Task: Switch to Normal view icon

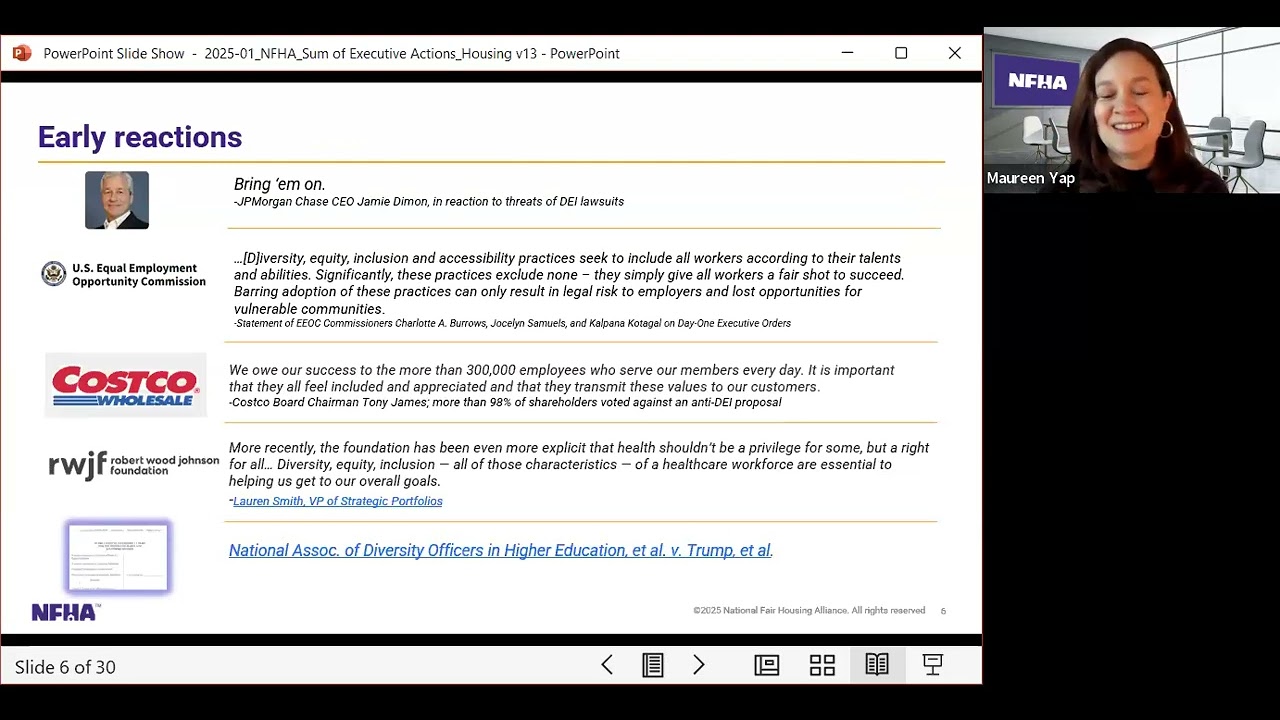Action: coord(767,665)
